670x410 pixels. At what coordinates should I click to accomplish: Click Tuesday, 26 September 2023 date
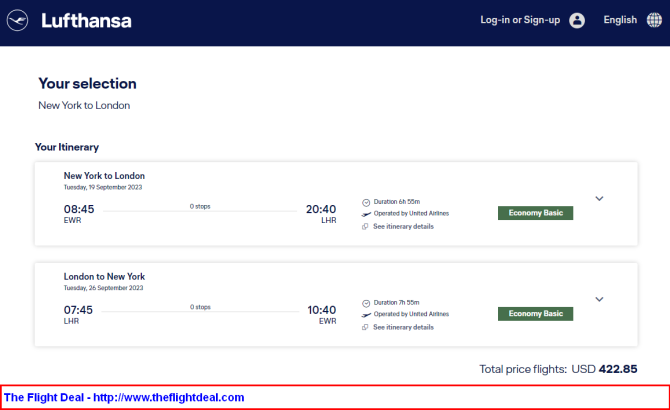[x=103, y=288]
